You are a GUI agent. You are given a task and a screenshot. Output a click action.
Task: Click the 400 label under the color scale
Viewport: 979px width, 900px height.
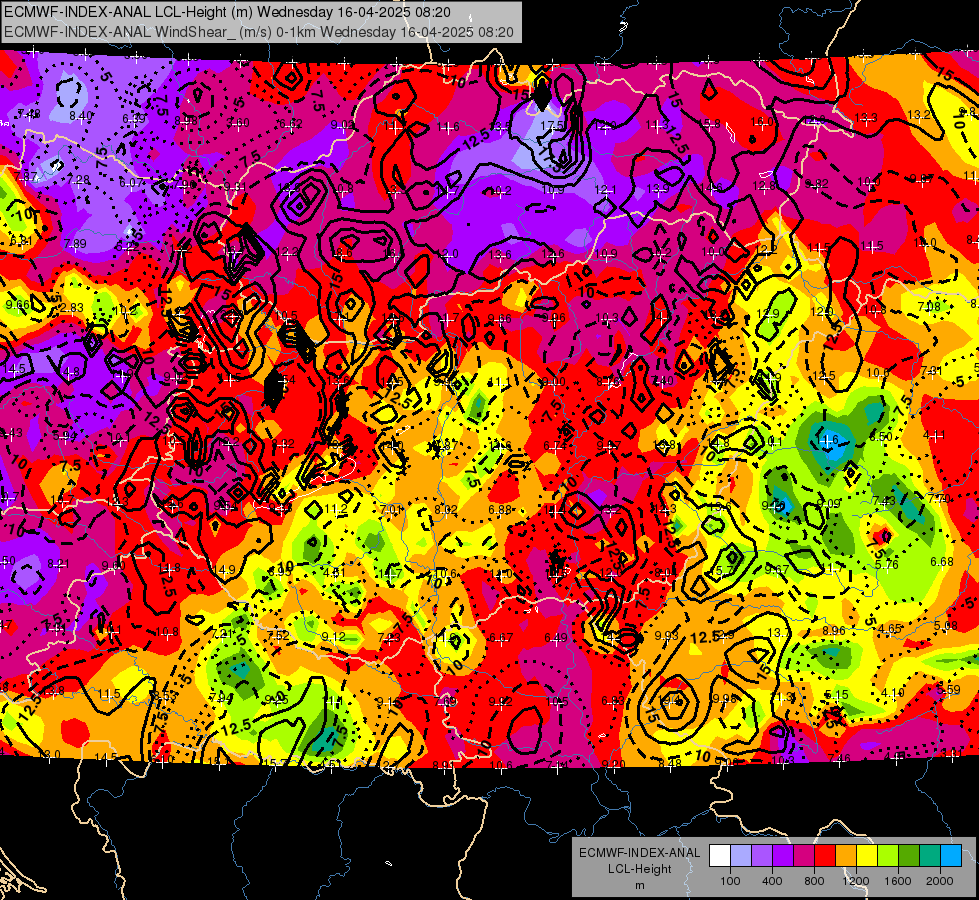point(772,881)
